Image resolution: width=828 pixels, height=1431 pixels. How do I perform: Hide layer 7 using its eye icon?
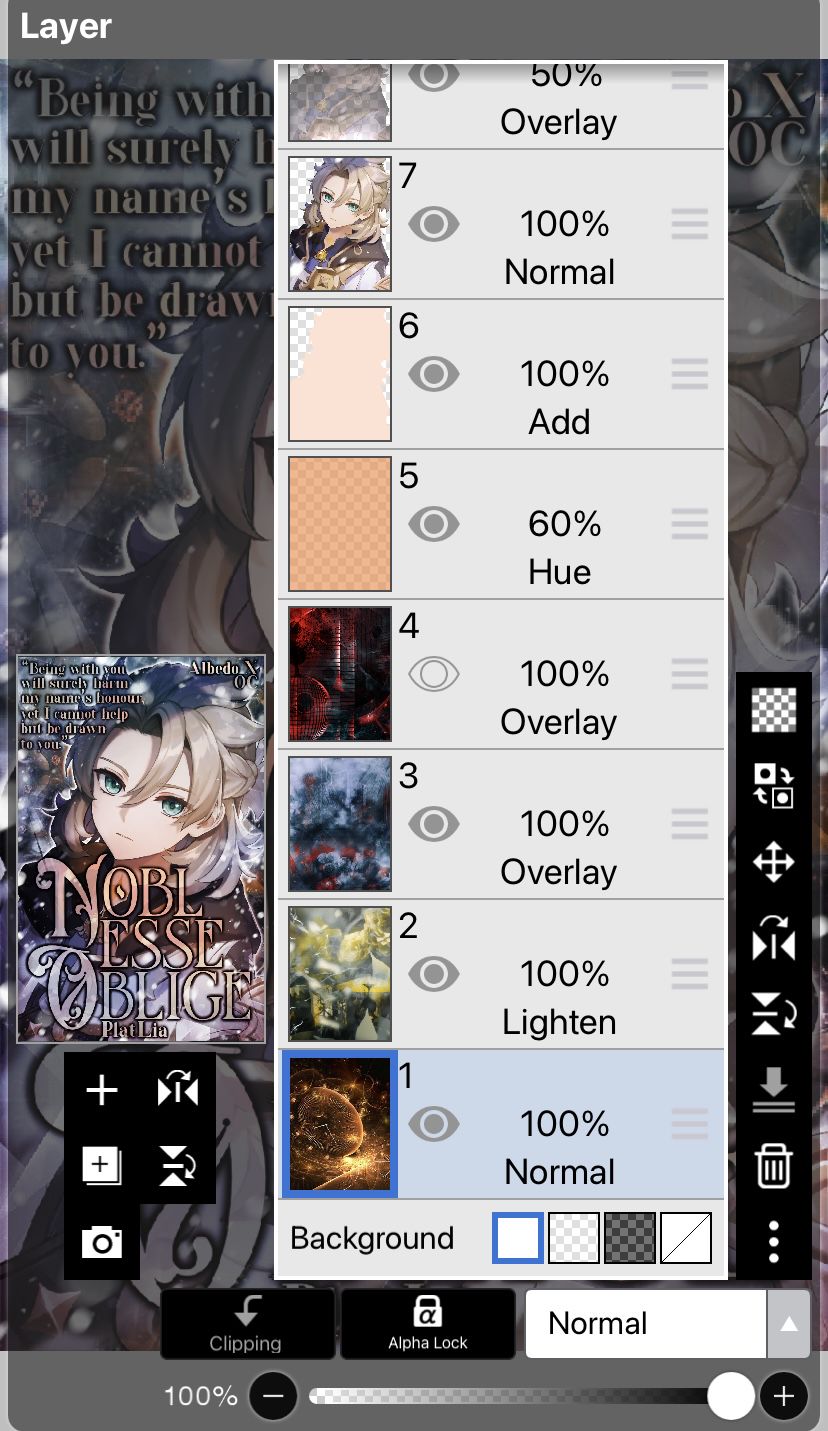pos(434,225)
